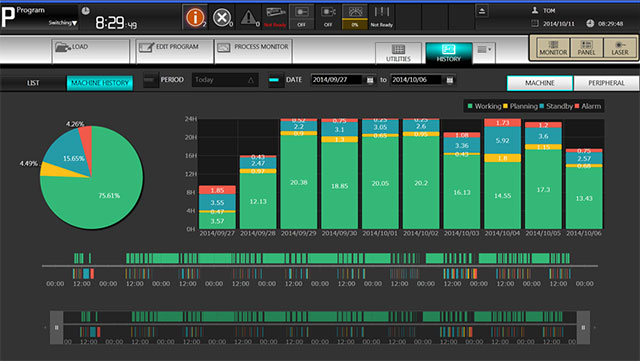
Task: Click the 18.85 working segment for 2014/09/30
Action: 340,185
